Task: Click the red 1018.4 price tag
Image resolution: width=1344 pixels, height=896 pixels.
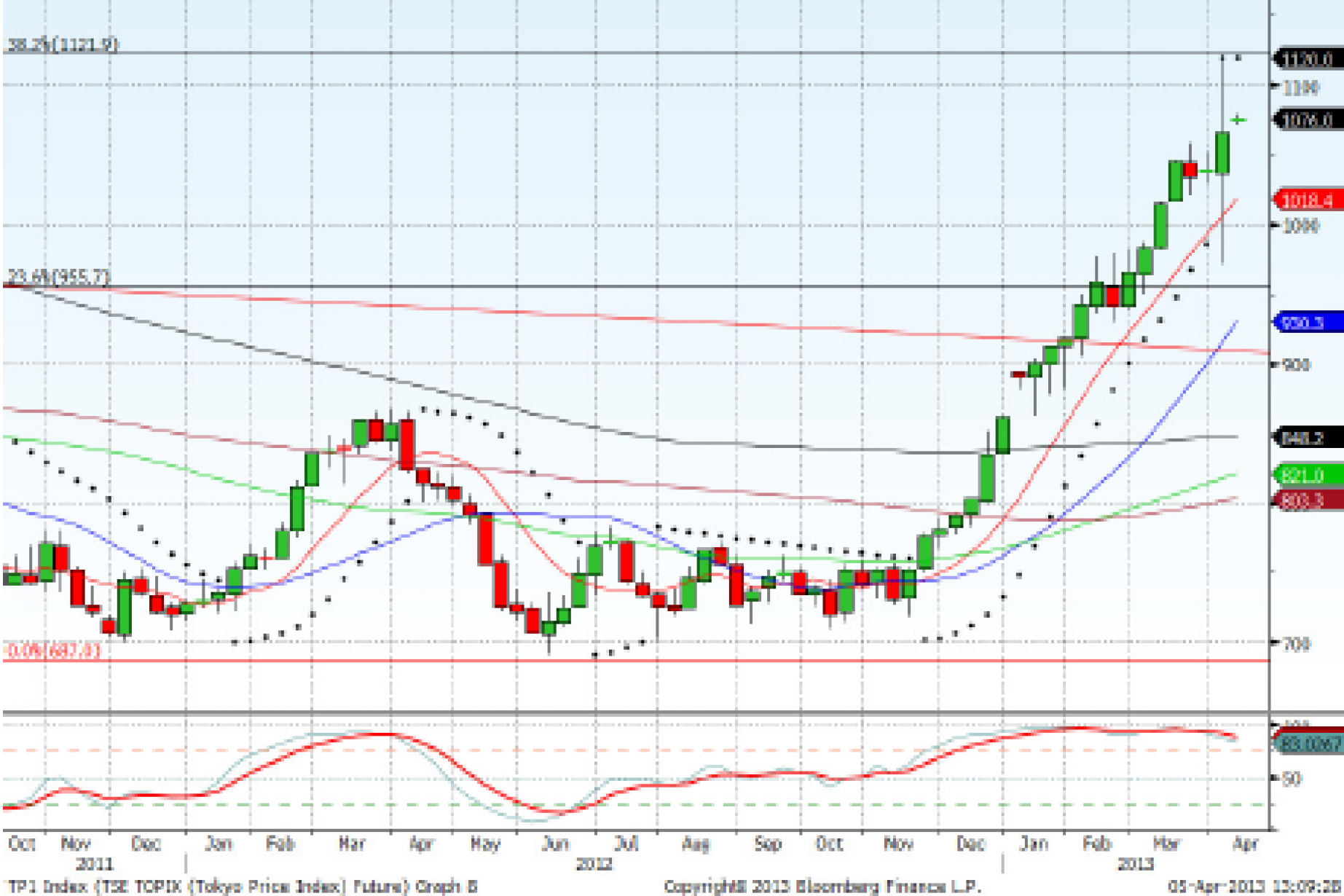Action: click(x=1308, y=200)
